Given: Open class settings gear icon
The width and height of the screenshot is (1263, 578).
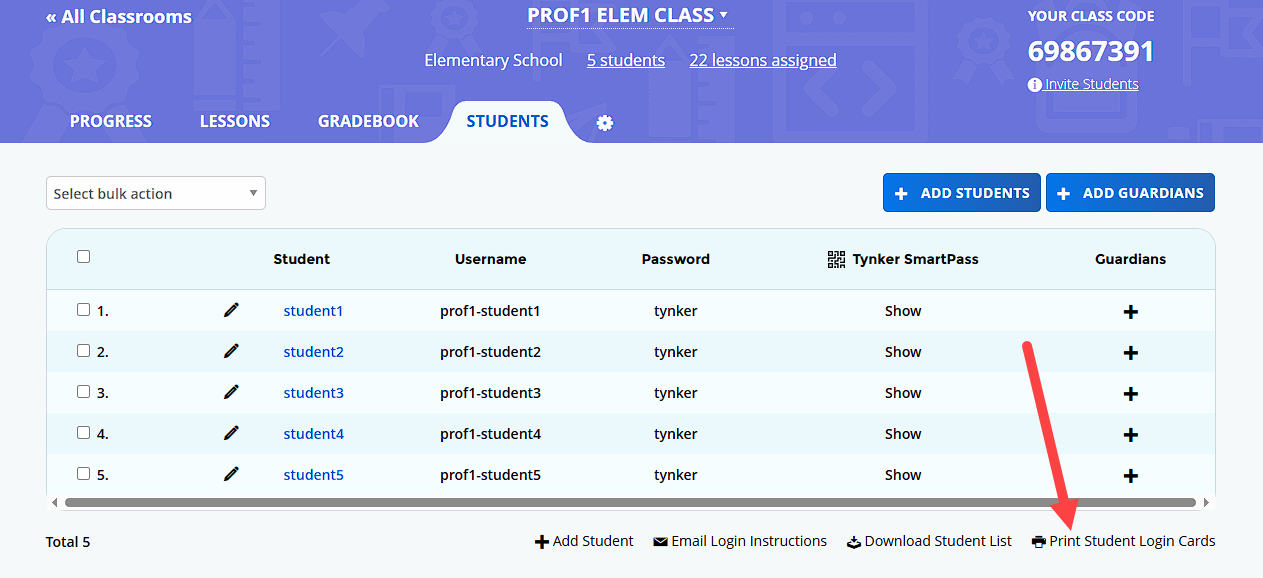Looking at the screenshot, I should coord(605,123).
